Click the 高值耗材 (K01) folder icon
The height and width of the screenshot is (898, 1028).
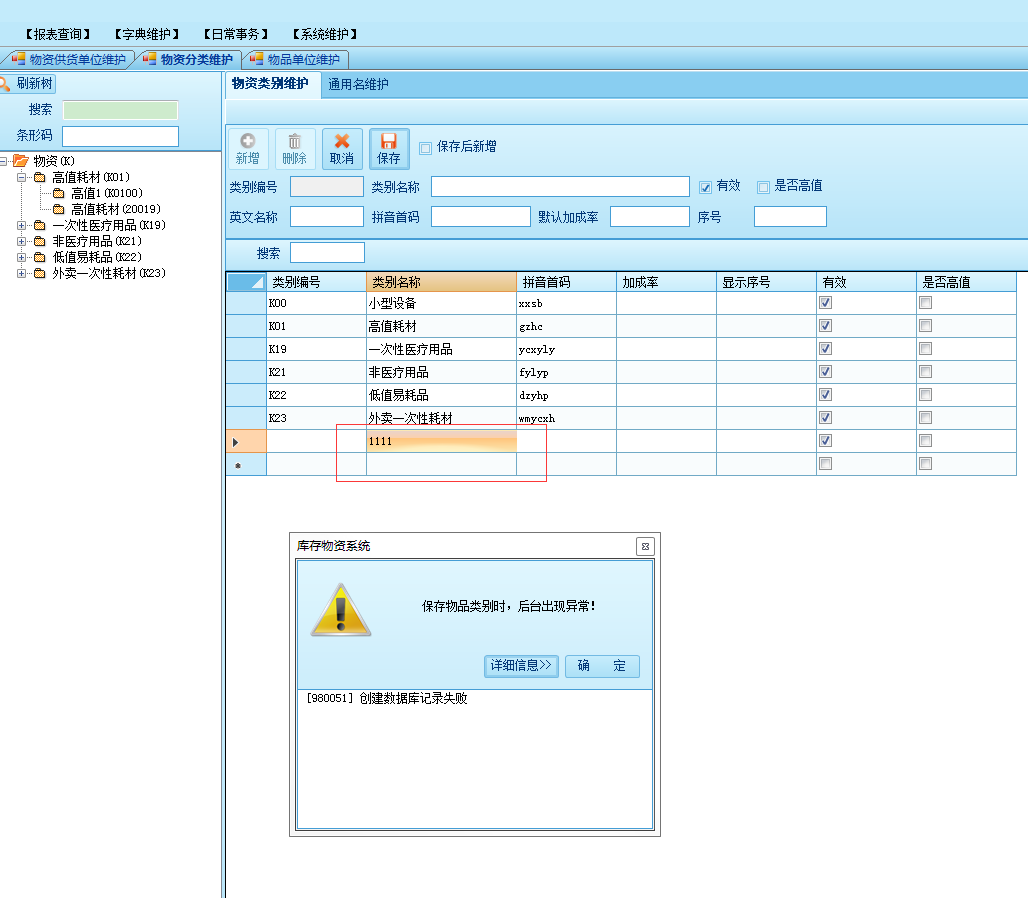39,177
